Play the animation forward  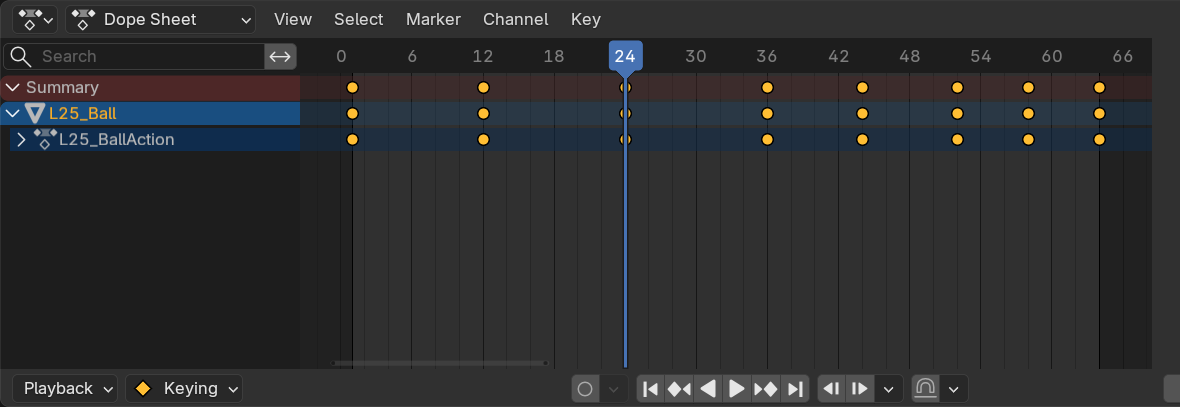click(737, 390)
